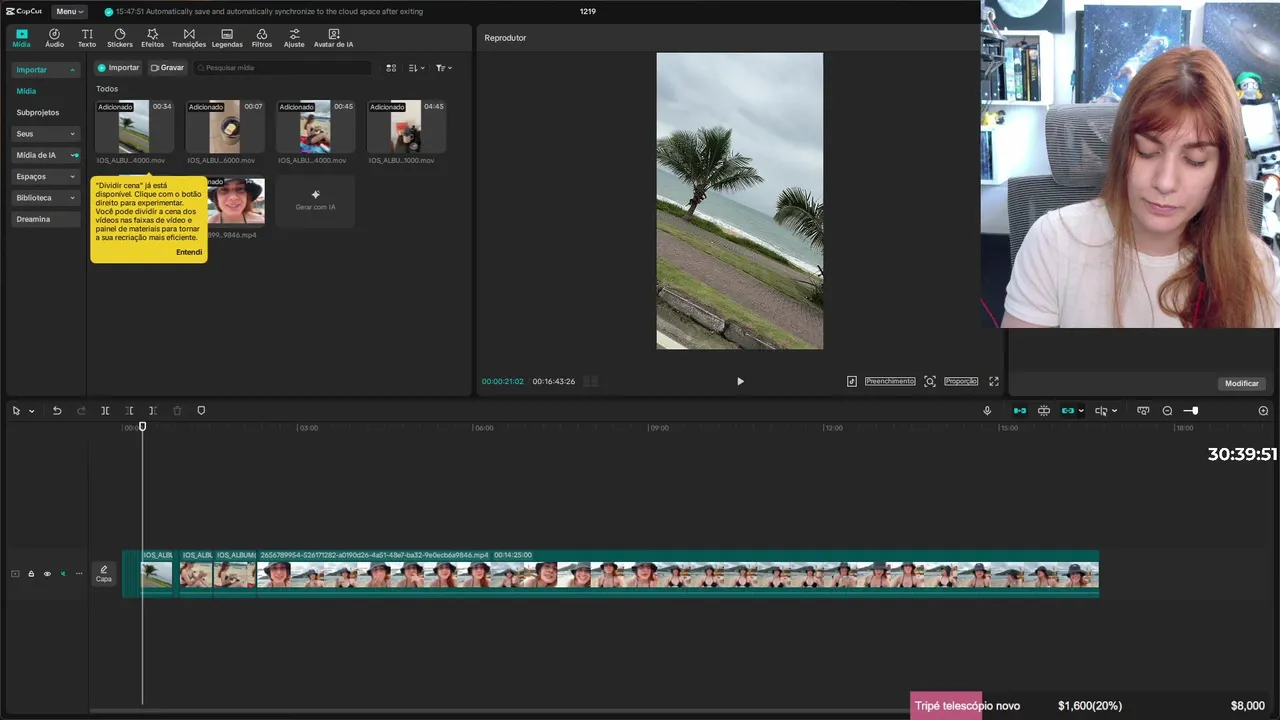The image size is (1280, 720).
Task: Click the audio waveform icon under the preview
Action: tap(852, 381)
